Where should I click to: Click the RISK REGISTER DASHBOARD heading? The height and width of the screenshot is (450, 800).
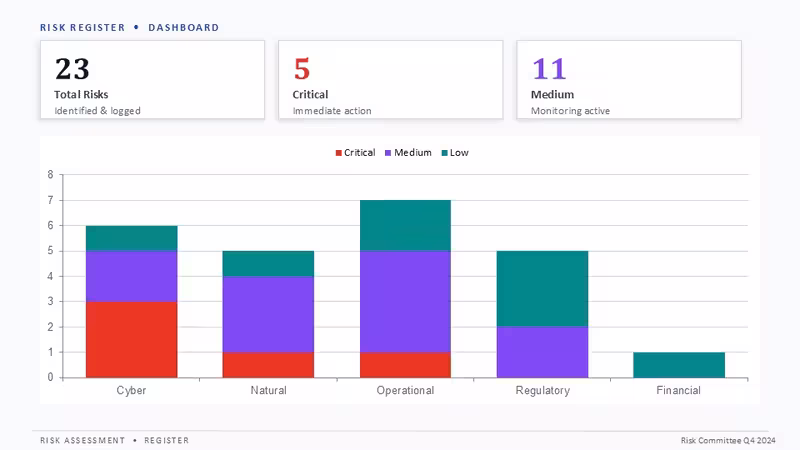point(130,28)
